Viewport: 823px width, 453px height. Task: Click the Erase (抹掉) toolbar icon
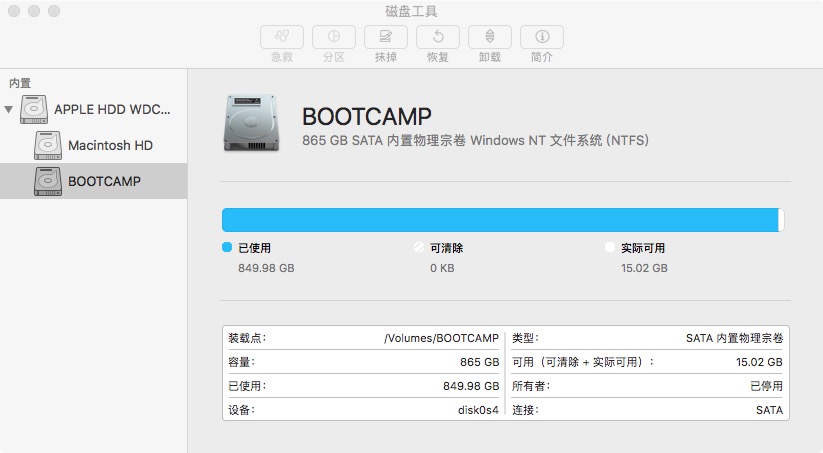pos(386,37)
